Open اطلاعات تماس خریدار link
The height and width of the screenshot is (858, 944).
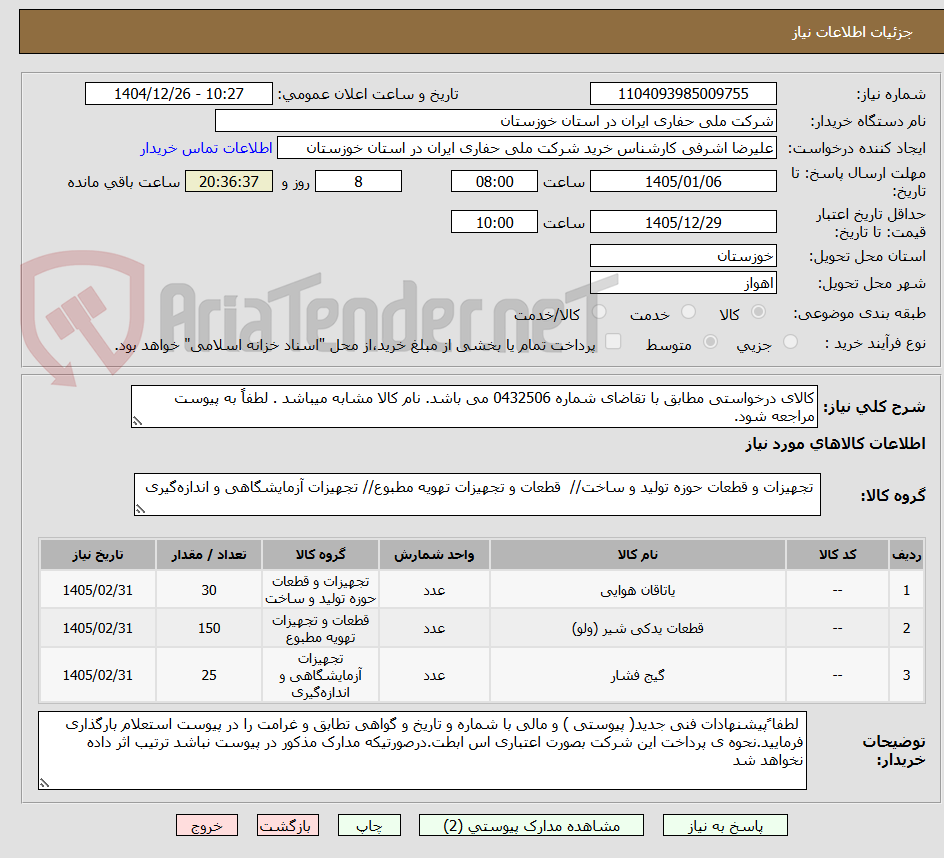(x=206, y=148)
